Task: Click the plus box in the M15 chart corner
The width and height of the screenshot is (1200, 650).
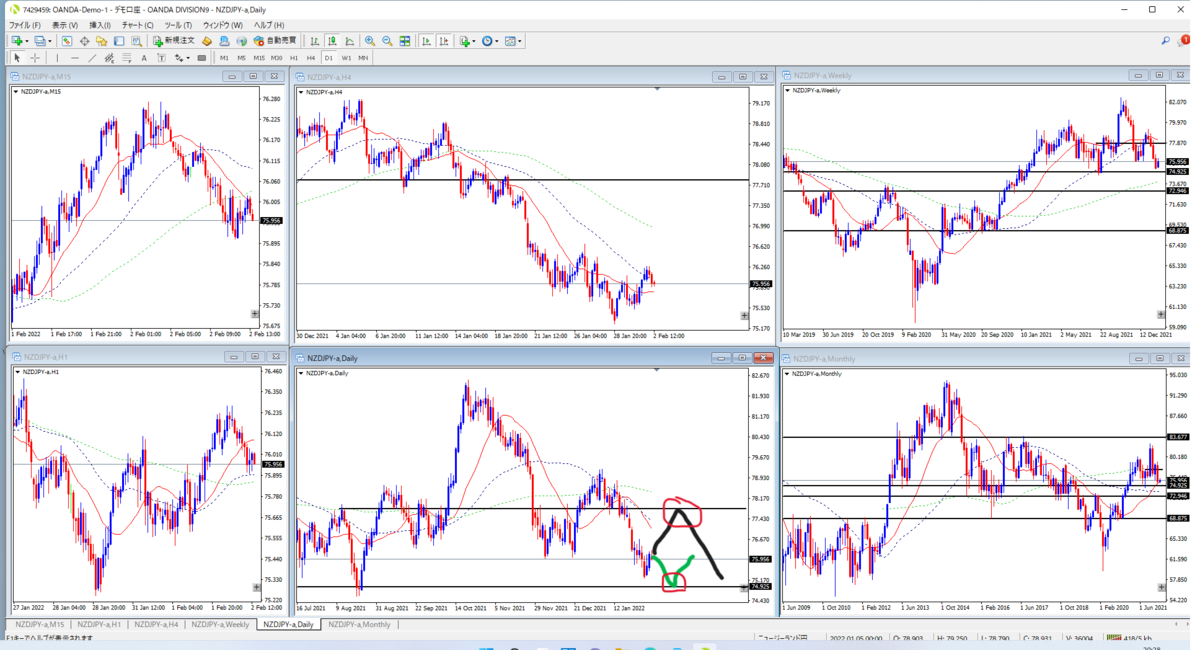Action: coord(255,314)
